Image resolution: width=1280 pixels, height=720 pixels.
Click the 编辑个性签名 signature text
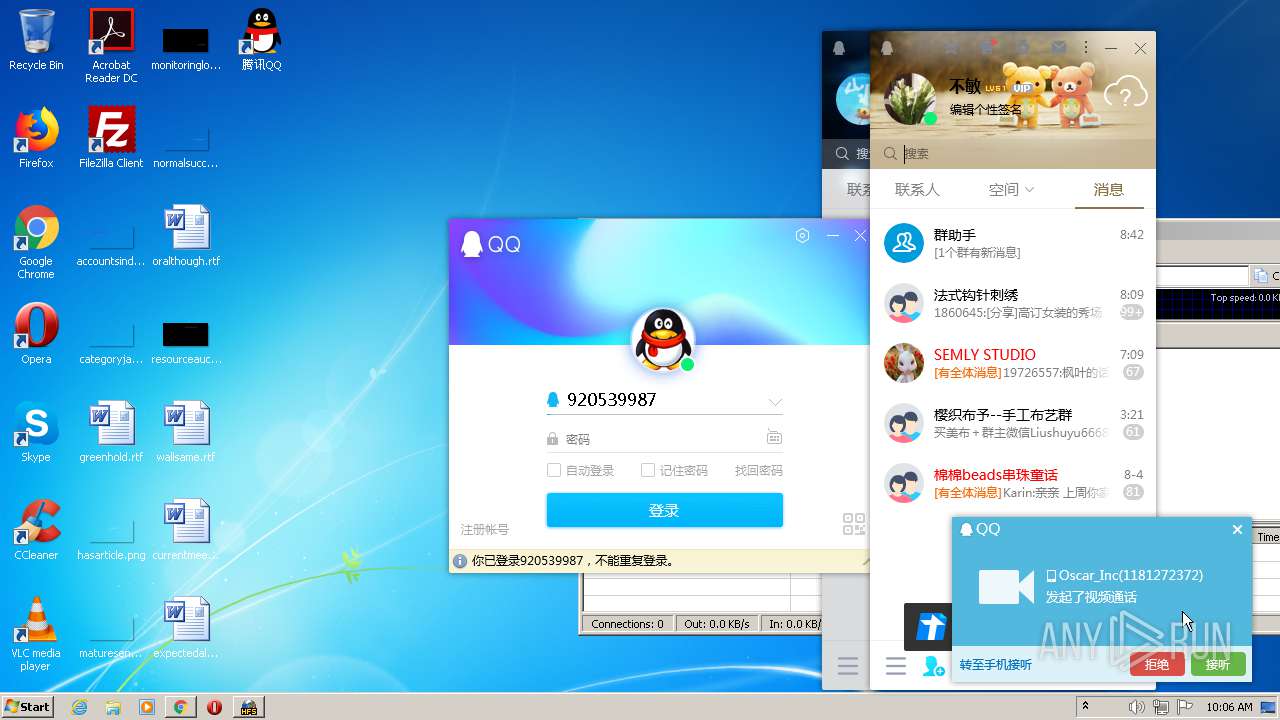(986, 110)
